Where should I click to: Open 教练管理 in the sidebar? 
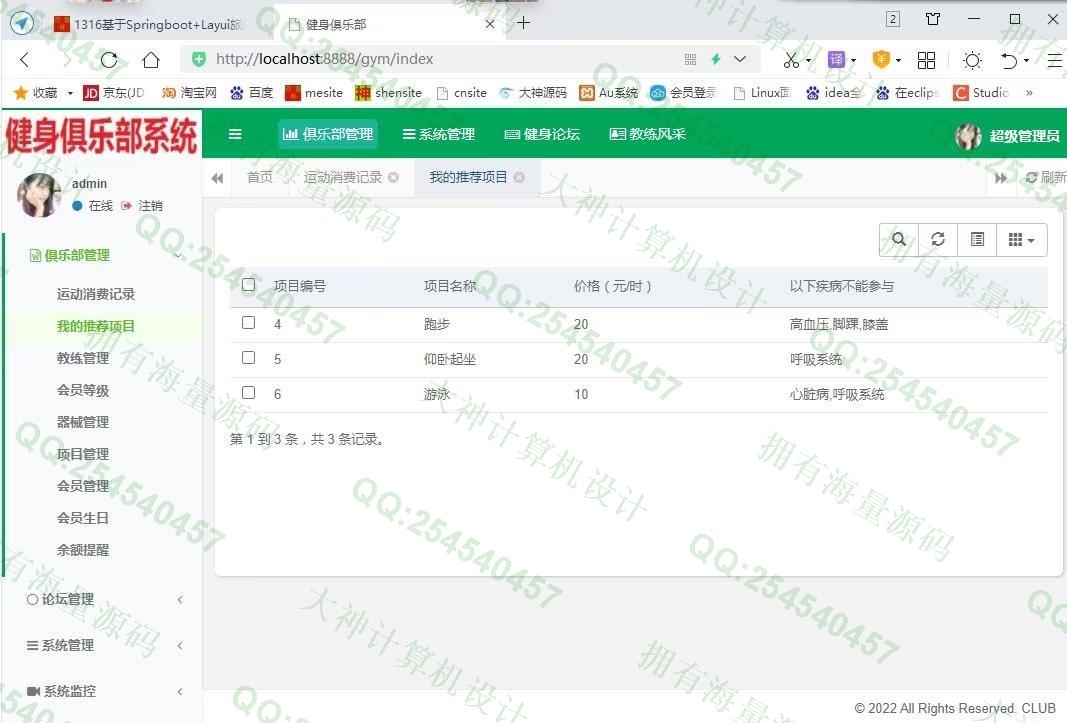83,358
